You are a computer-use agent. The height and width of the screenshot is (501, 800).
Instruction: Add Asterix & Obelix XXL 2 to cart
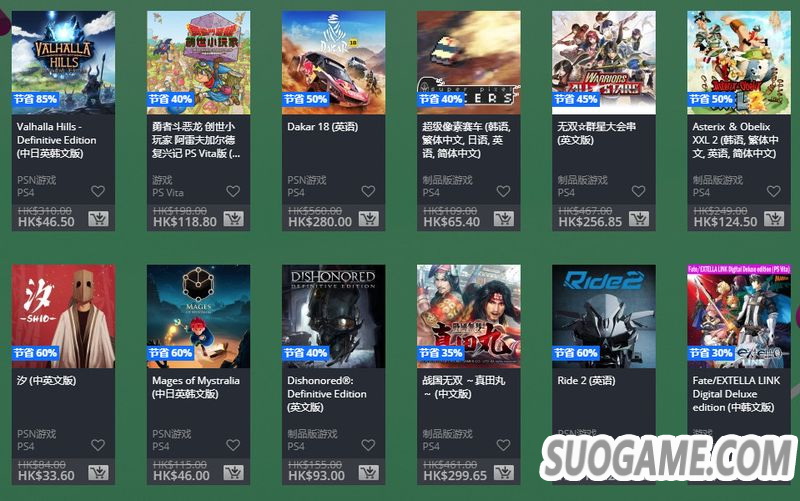point(773,219)
